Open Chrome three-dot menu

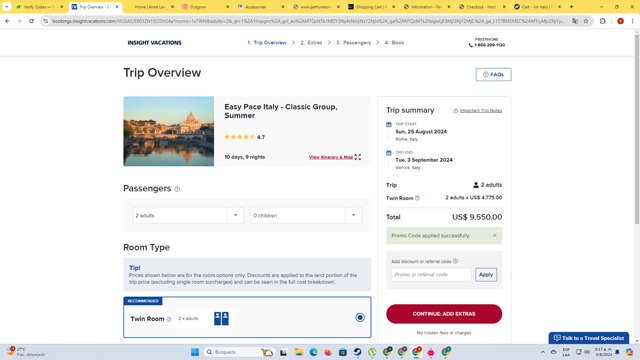[x=632, y=21]
